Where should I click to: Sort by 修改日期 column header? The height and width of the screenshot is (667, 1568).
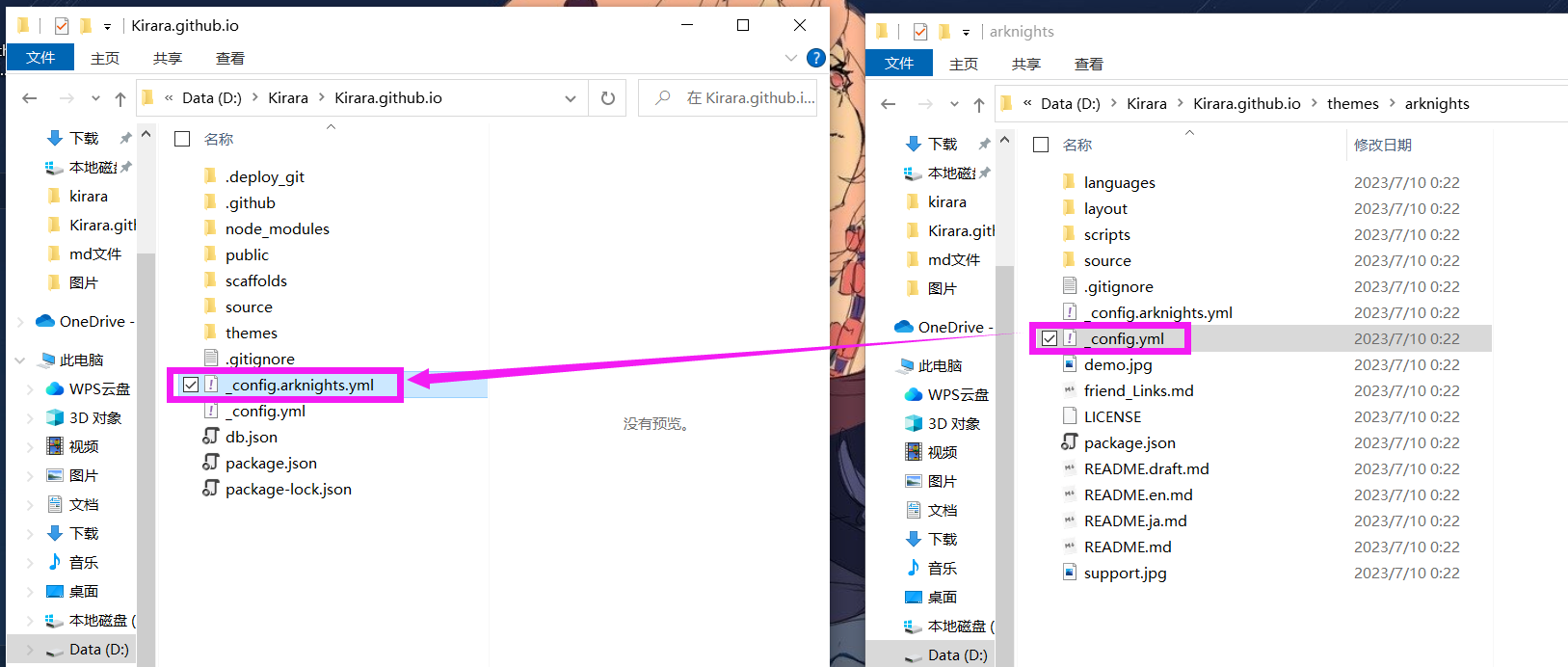(1382, 145)
